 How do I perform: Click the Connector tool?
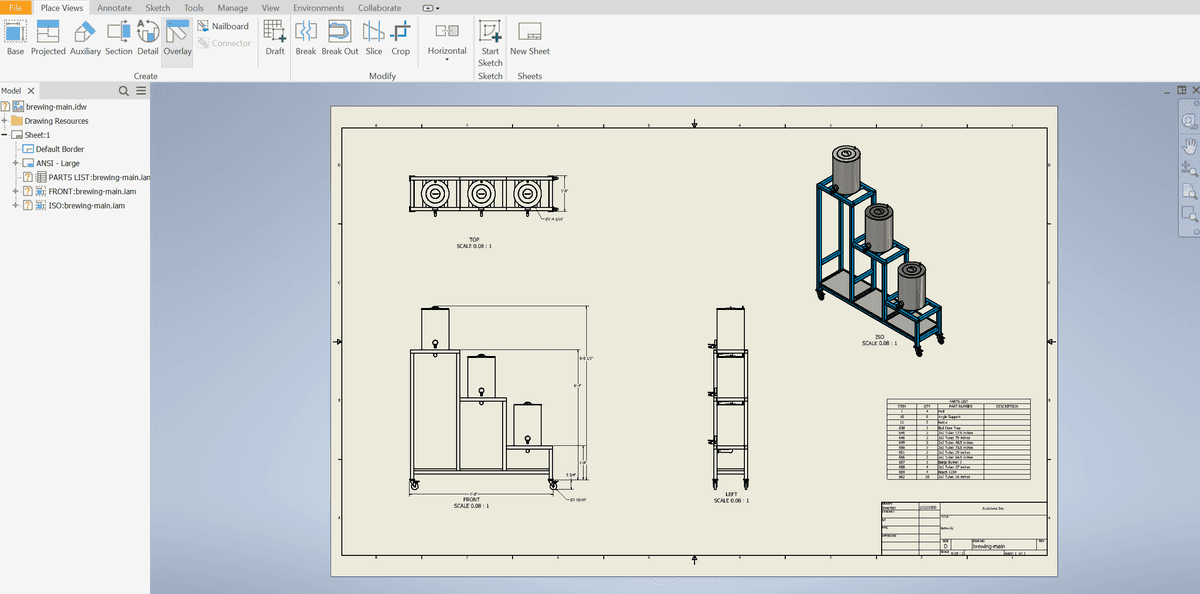[223, 43]
